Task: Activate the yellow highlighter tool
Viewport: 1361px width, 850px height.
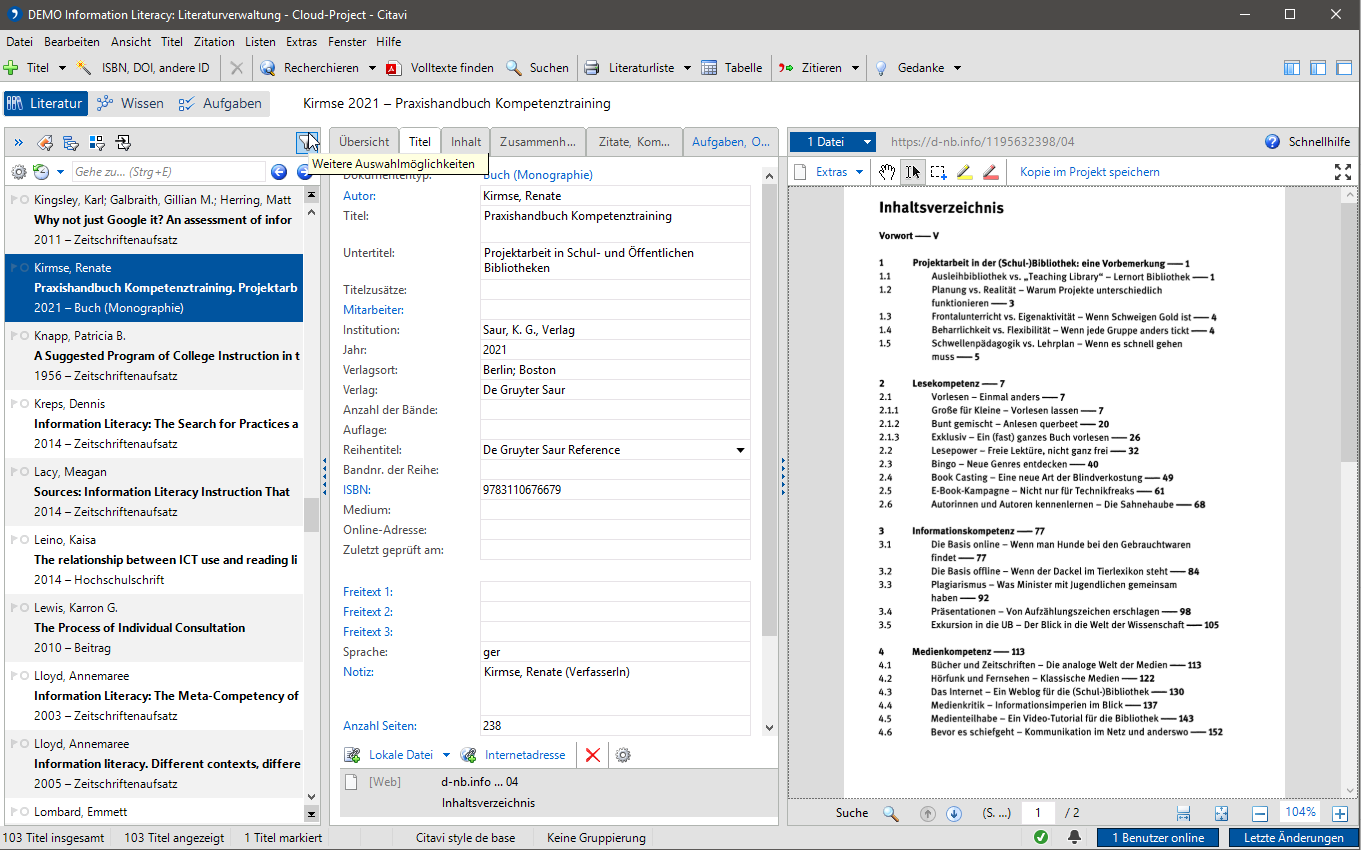Action: click(x=964, y=172)
